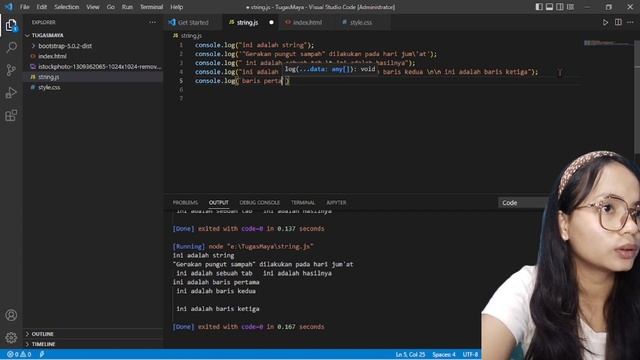This screenshot has height=360, width=640.
Task: Switch to style.css editor tab
Action: 361,22
